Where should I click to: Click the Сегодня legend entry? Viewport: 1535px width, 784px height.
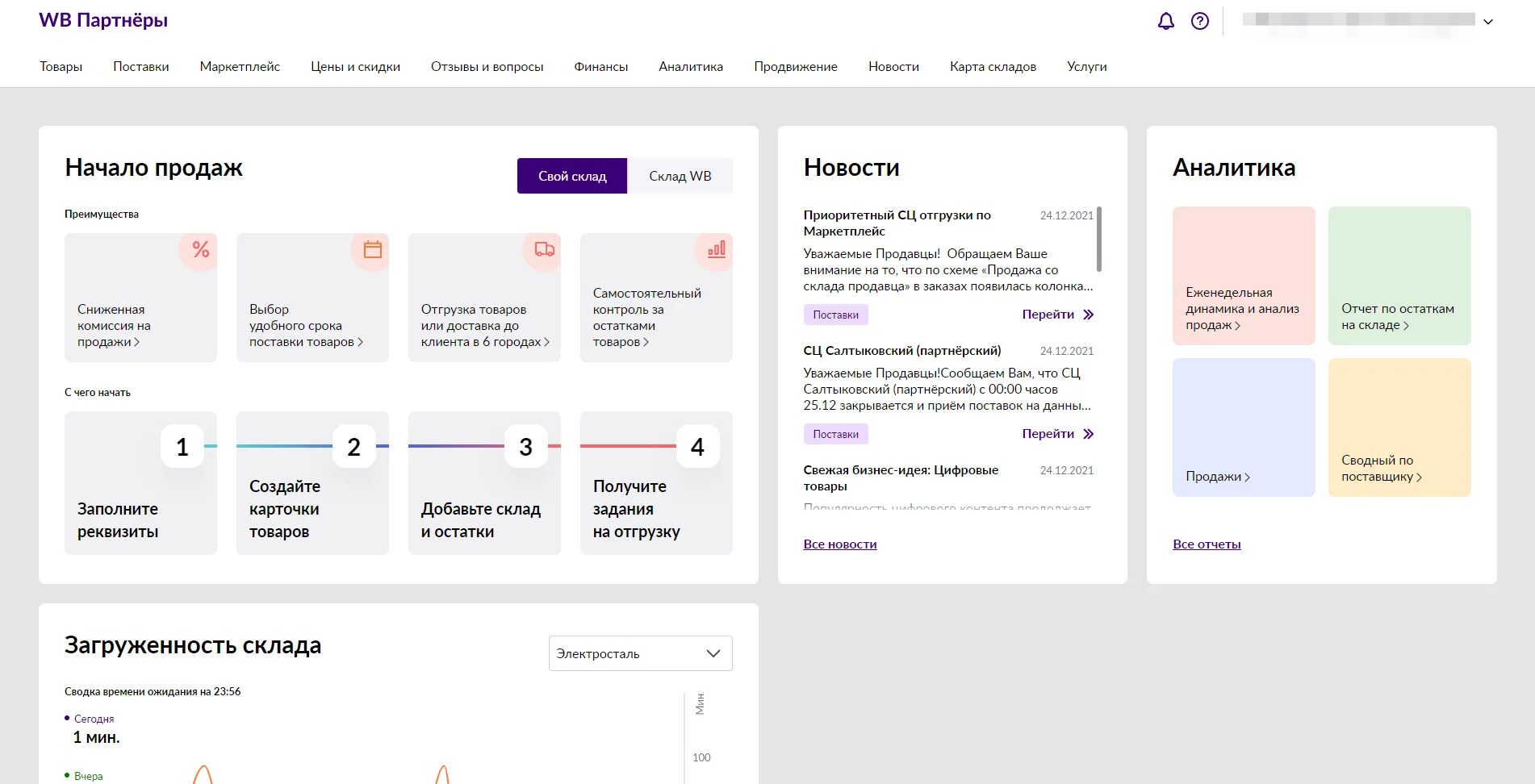pyautogui.click(x=90, y=719)
